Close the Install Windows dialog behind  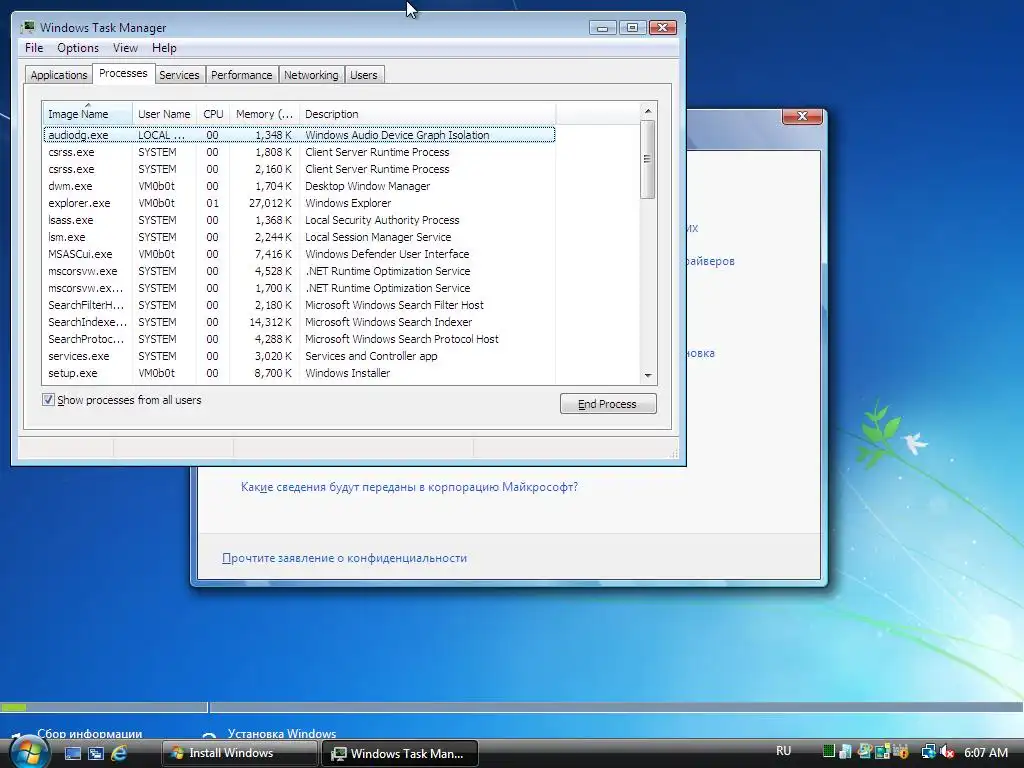802,116
